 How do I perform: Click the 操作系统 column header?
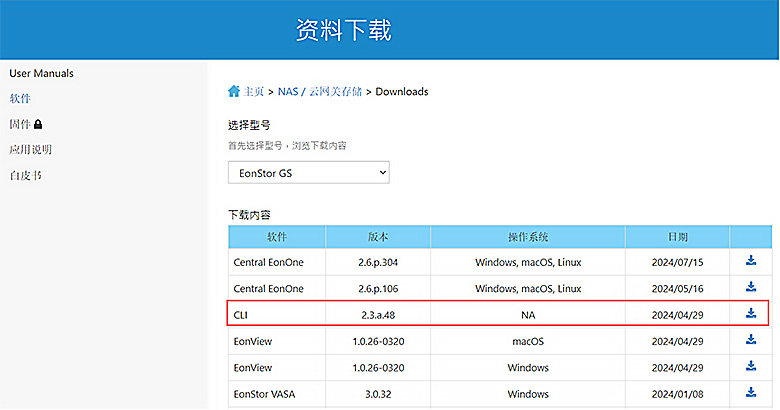528,237
